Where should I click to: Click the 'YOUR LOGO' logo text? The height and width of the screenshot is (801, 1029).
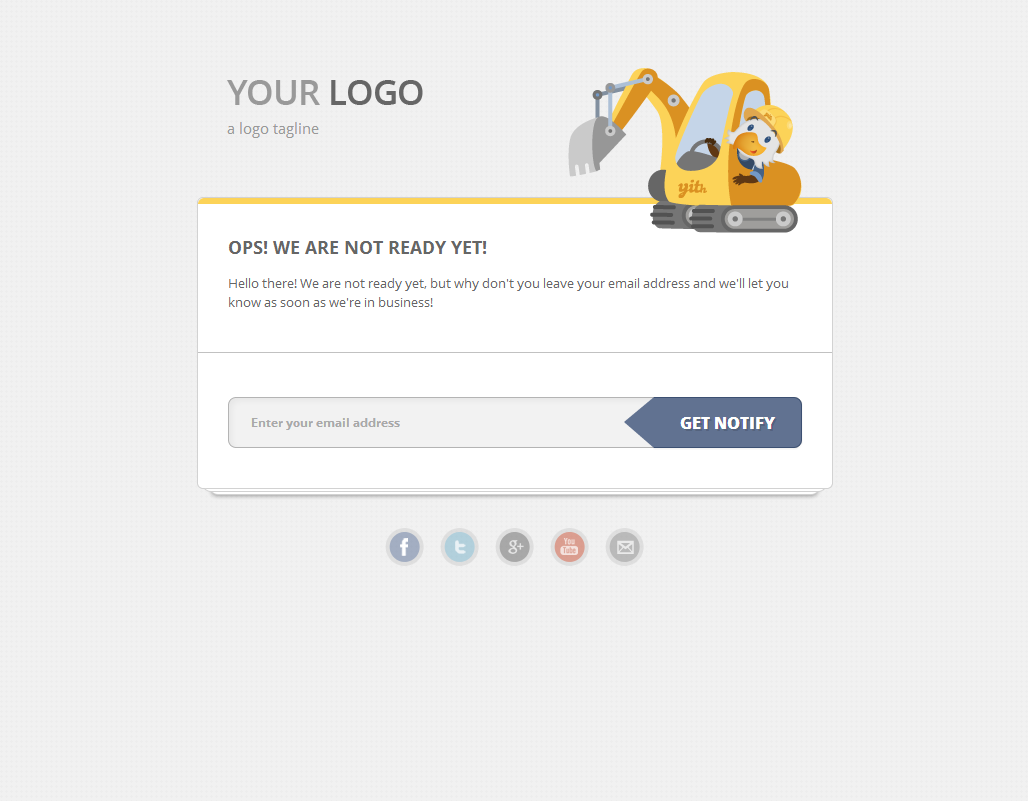(x=325, y=92)
